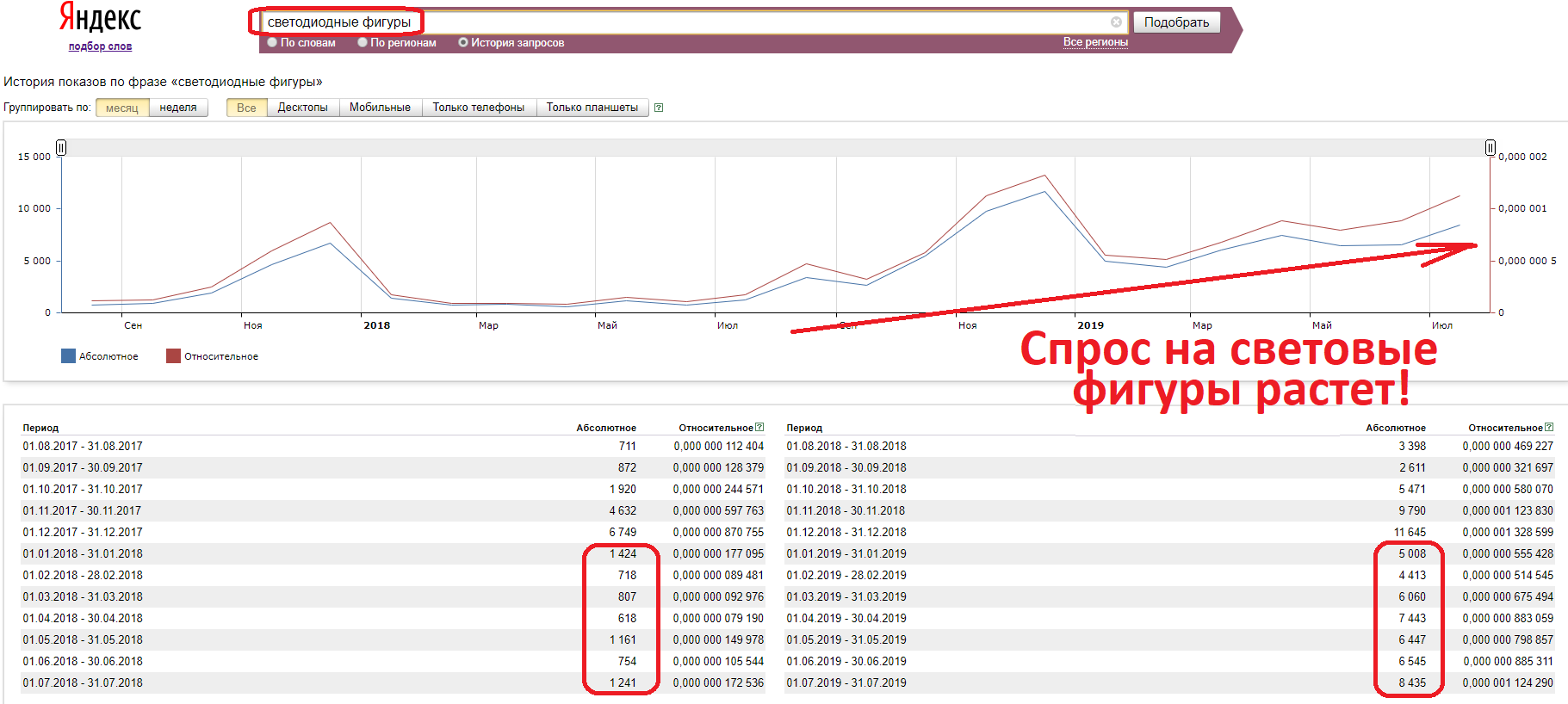Click help icon beside right Относительное column header
Screen dimensions: 1568x704
(1549, 427)
